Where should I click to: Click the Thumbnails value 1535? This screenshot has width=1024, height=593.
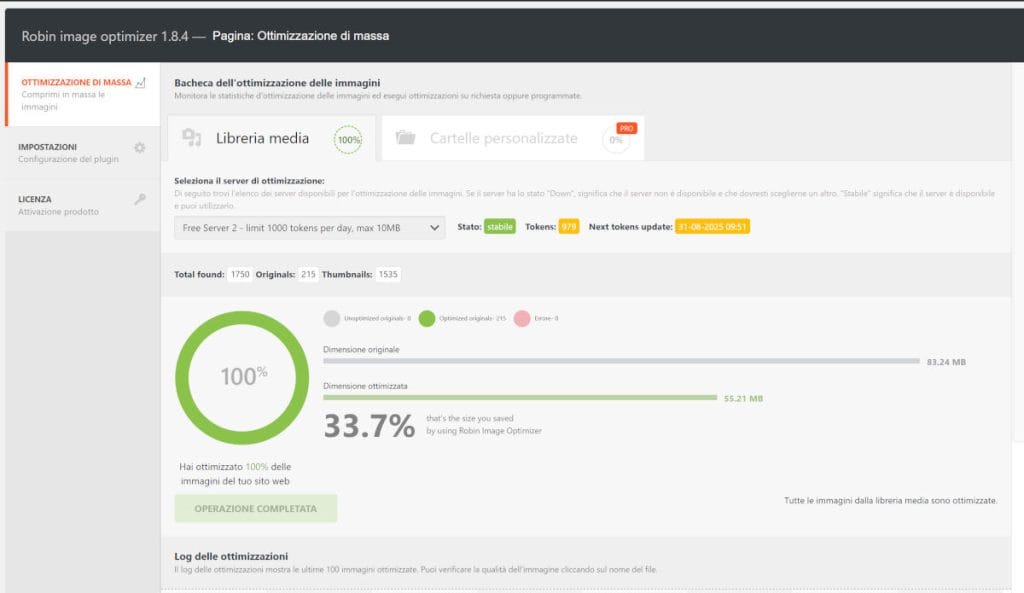388,274
